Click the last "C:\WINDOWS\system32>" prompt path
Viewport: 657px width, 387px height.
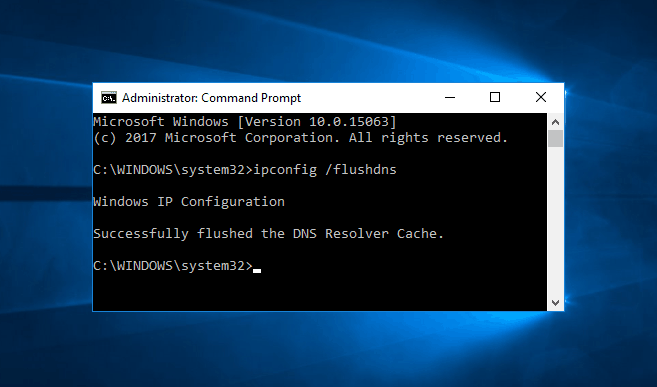[x=173, y=266]
